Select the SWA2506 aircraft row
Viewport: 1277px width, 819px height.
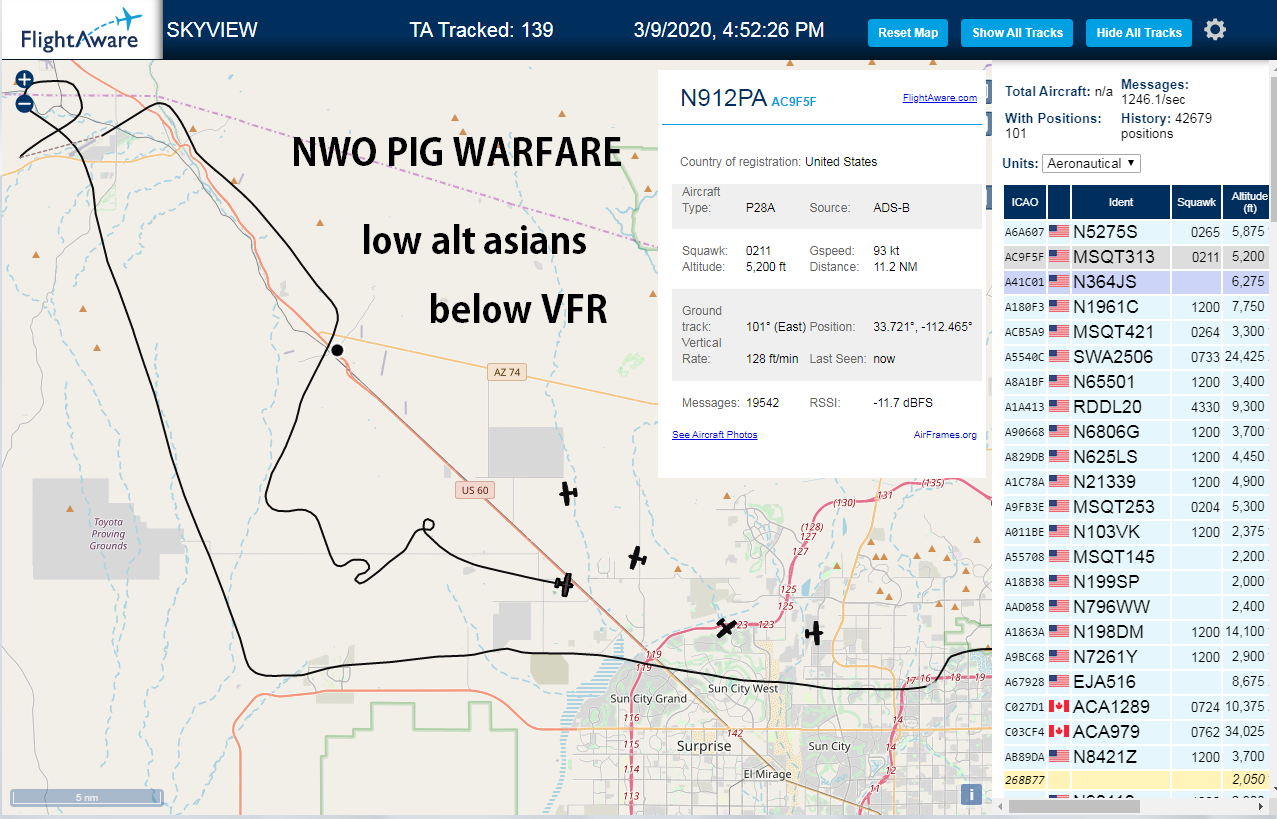click(1137, 356)
